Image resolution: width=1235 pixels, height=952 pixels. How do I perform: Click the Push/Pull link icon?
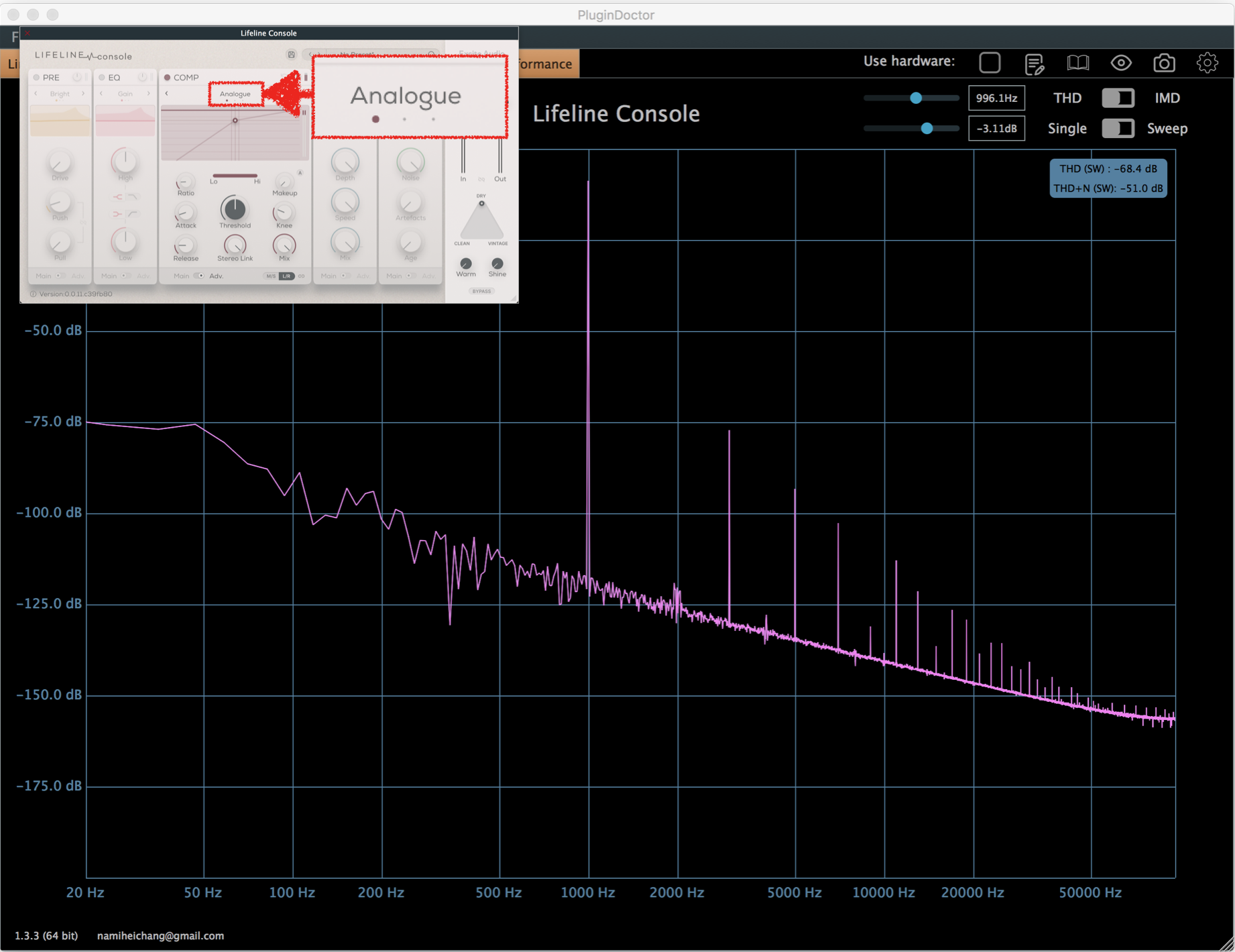tap(83, 221)
